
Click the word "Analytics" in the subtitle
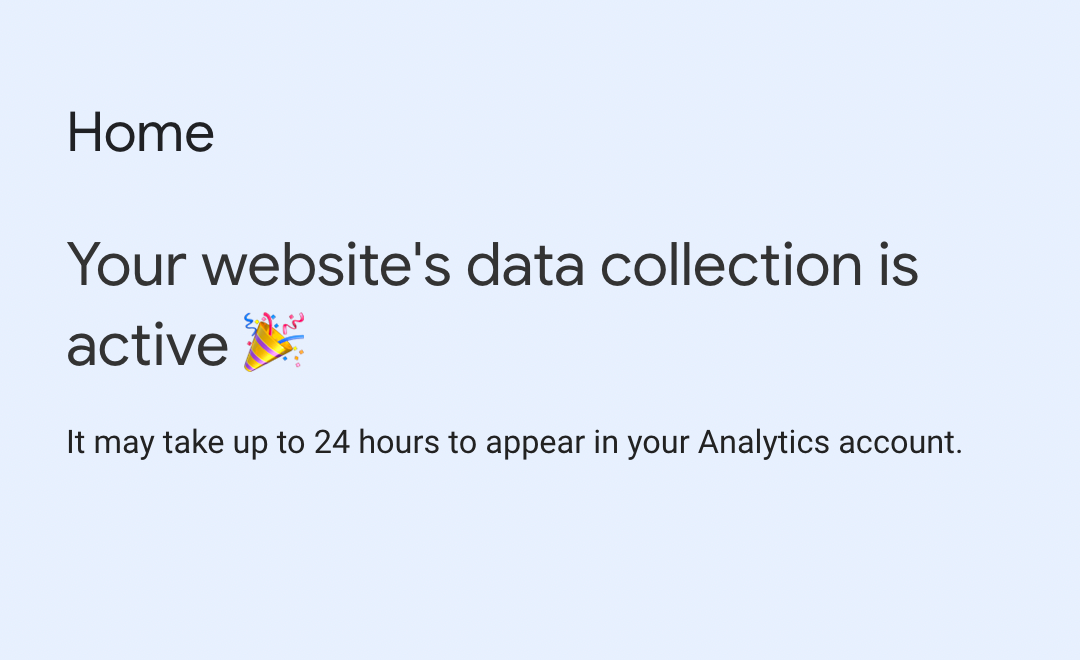point(764,444)
